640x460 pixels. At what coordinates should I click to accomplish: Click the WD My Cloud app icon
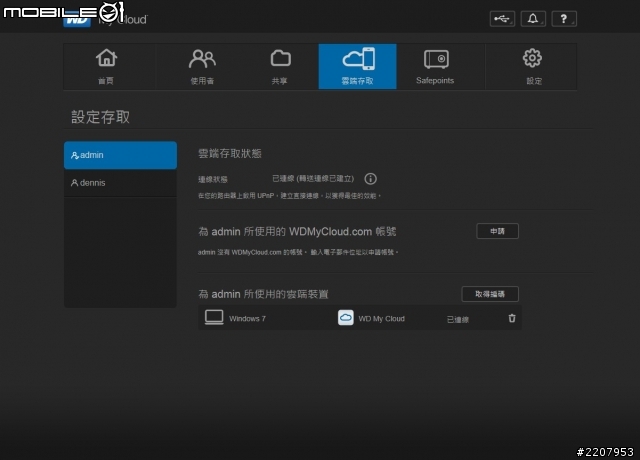click(346, 318)
